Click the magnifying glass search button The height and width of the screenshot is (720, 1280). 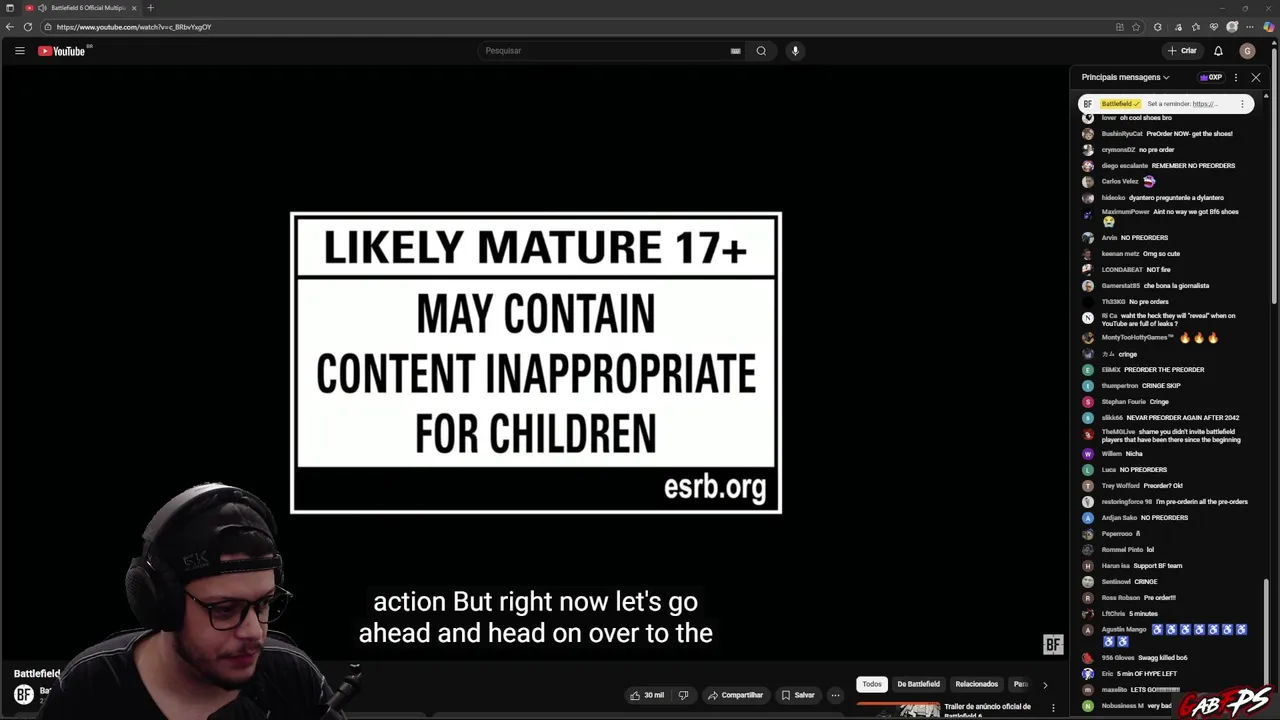click(761, 51)
